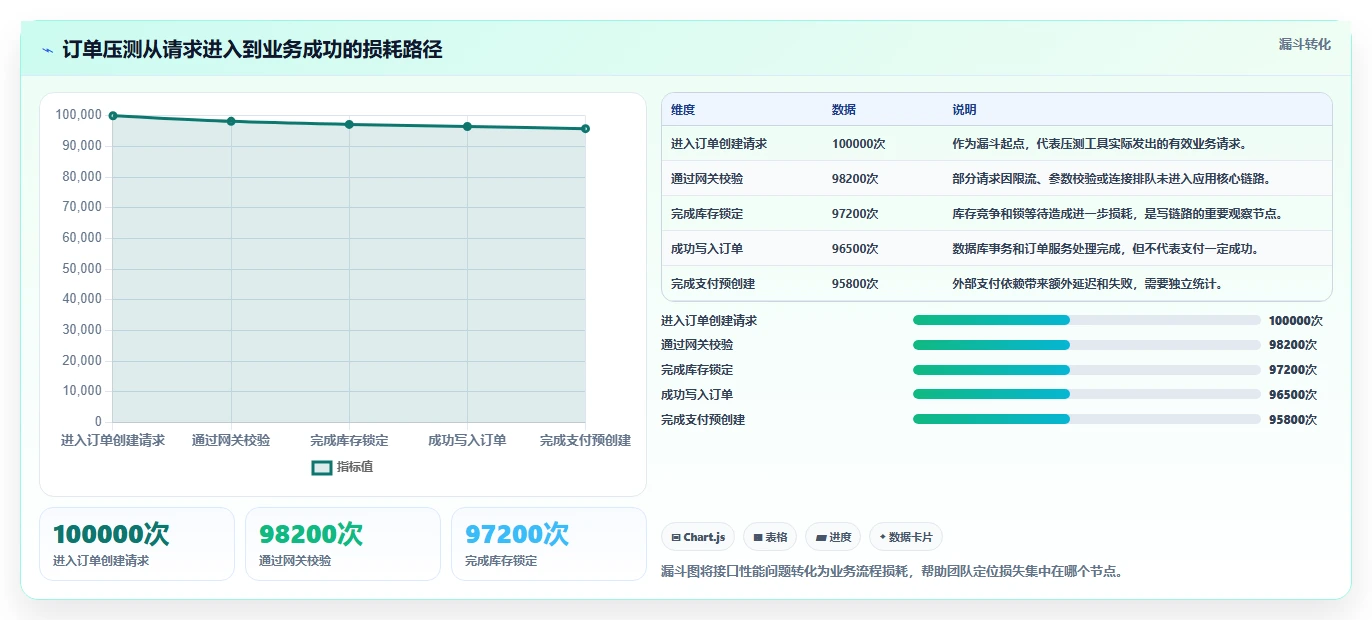Image resolution: width=1372 pixels, height=620 pixels.
Task: Click the 96500次 cell in the table
Action: pos(855,249)
